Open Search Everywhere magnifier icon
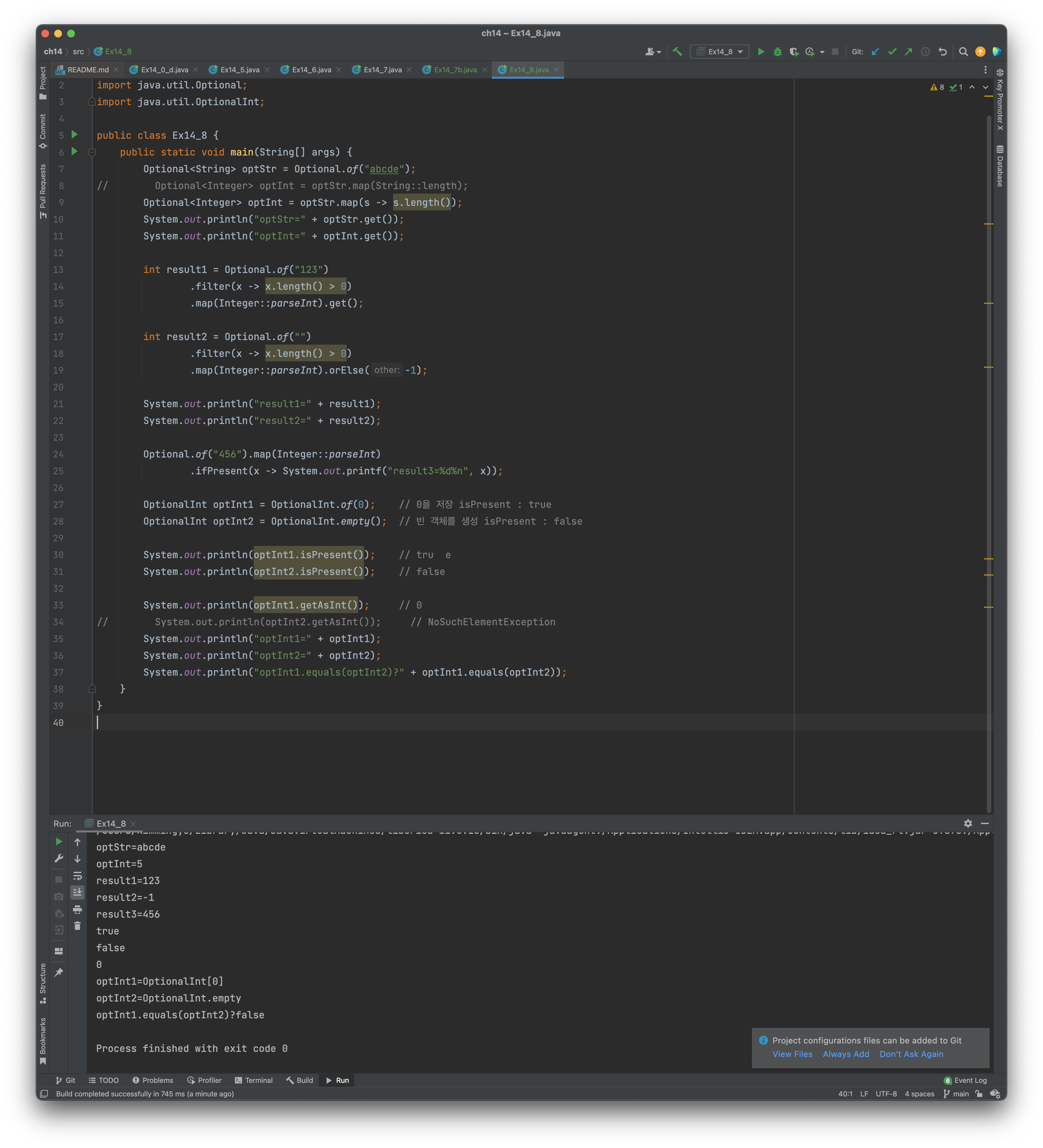 pyautogui.click(x=963, y=52)
